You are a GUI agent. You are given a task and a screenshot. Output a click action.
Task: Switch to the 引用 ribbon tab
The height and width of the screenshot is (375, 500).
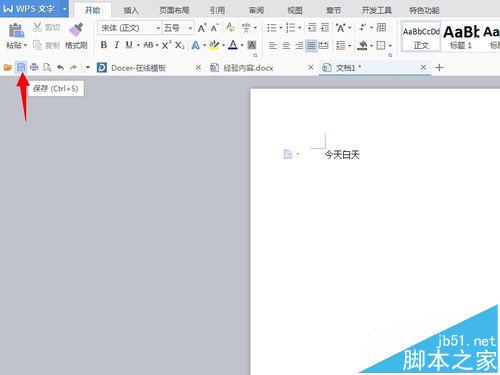(x=217, y=10)
